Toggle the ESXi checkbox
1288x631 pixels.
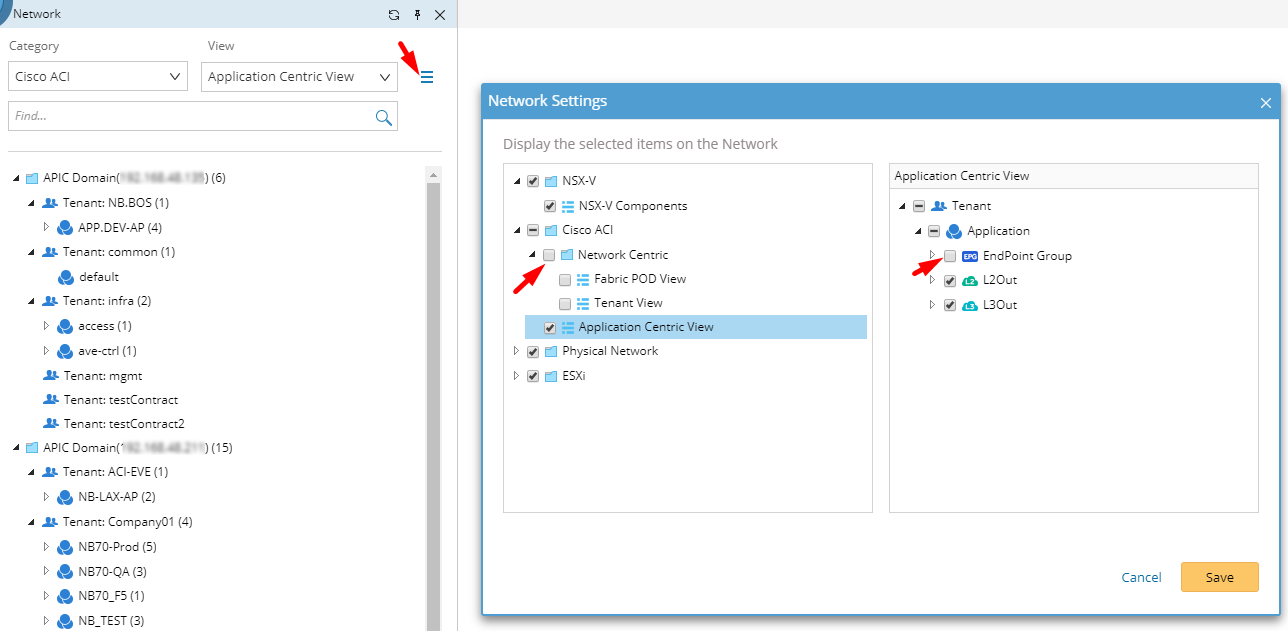coord(533,376)
